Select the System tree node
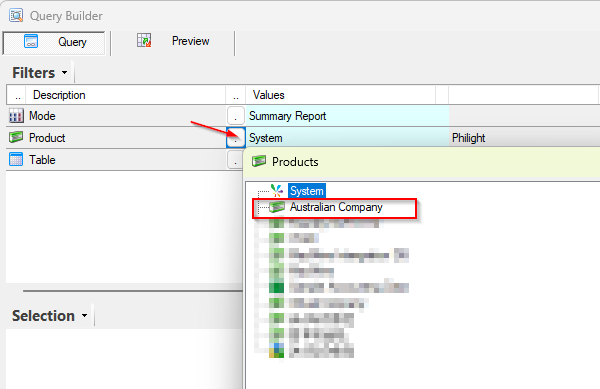Screen dimensions: 600x389 pos(307,190)
